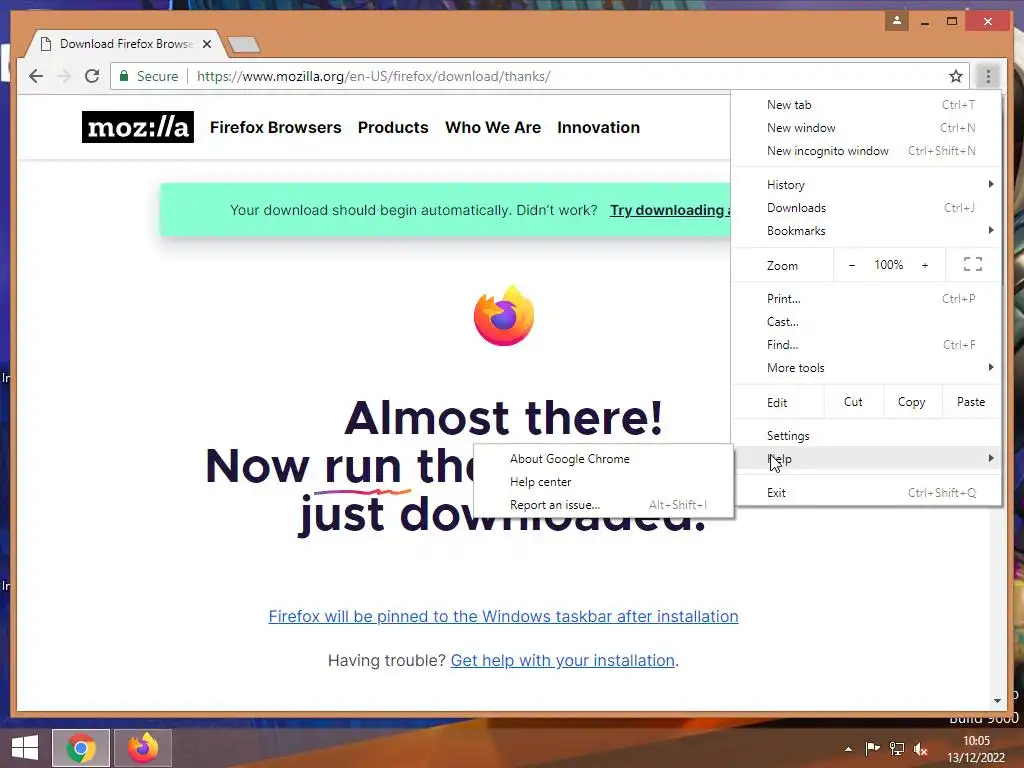Expand the Bookmarks submenu
Viewport: 1024px width, 768px height.
coord(866,231)
